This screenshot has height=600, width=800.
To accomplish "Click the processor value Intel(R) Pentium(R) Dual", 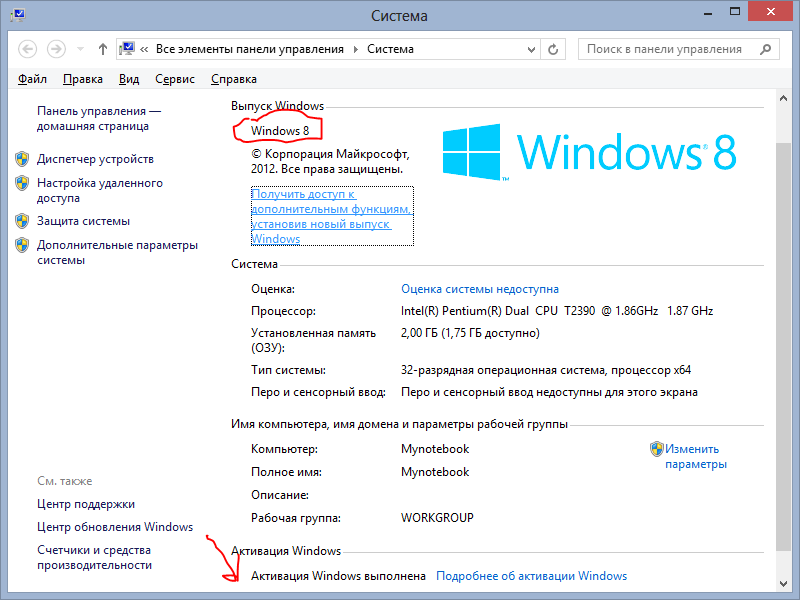I will (557, 311).
